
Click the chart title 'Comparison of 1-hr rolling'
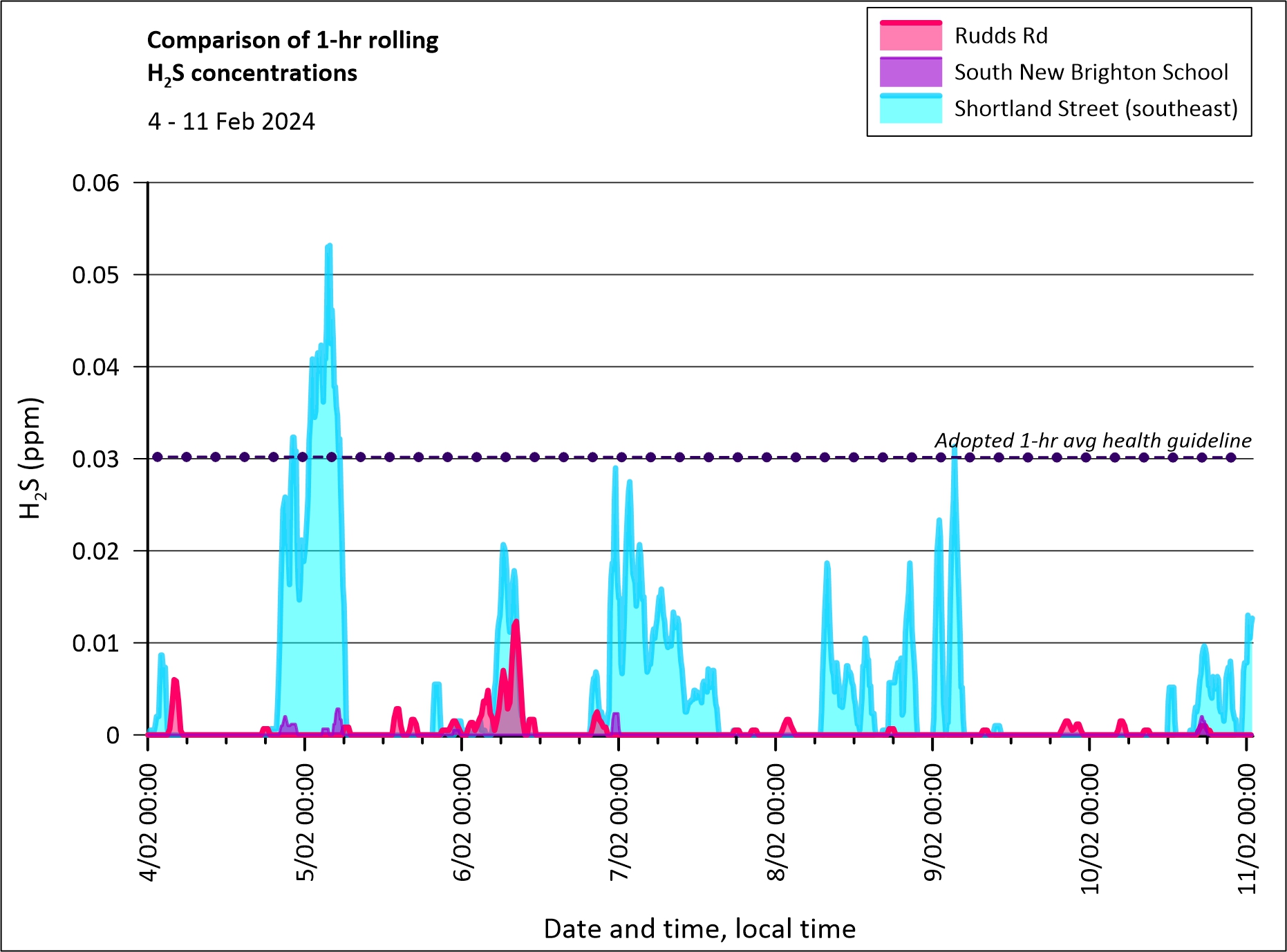point(292,40)
